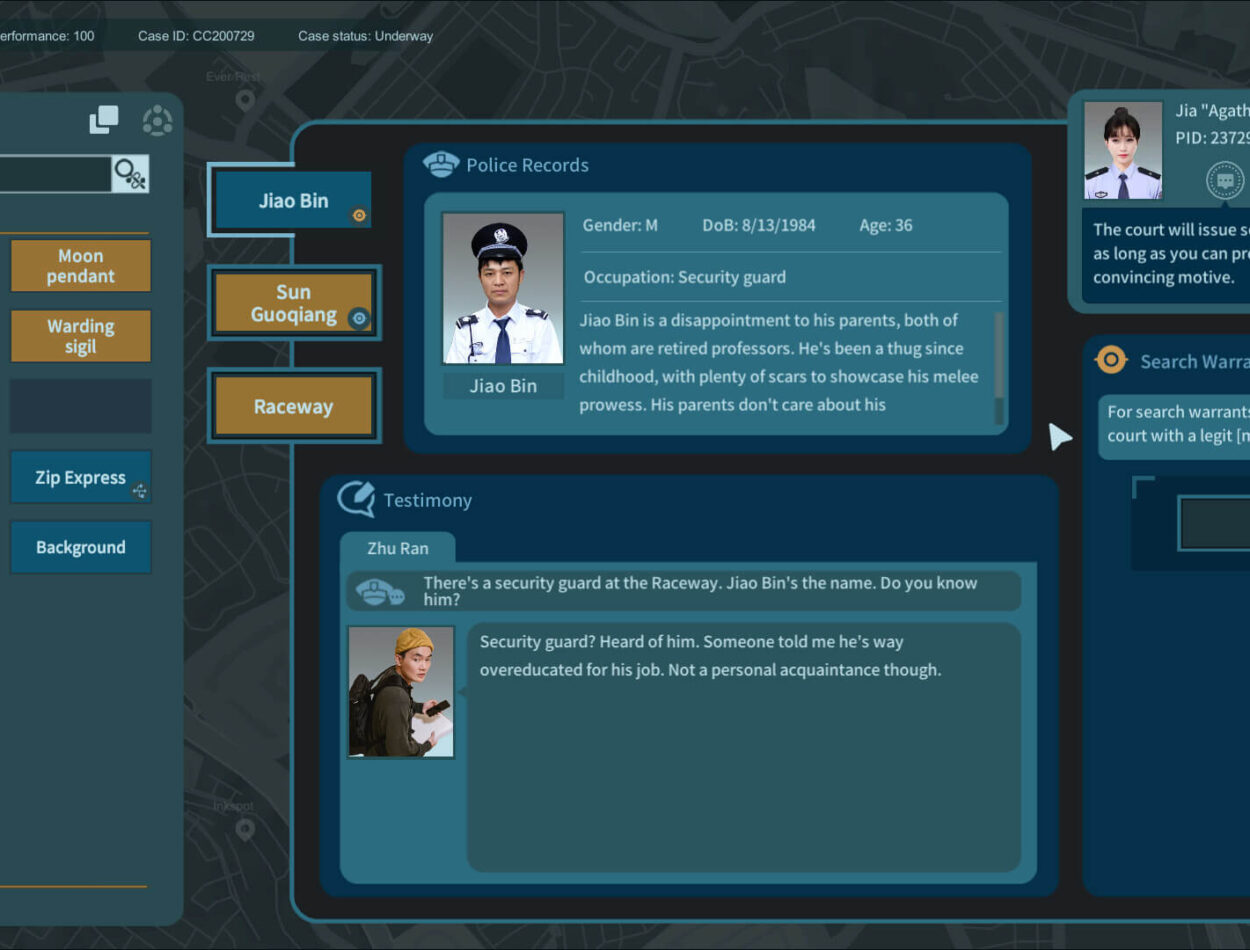
Task: Click the share icon on Zip Express
Action: (139, 490)
